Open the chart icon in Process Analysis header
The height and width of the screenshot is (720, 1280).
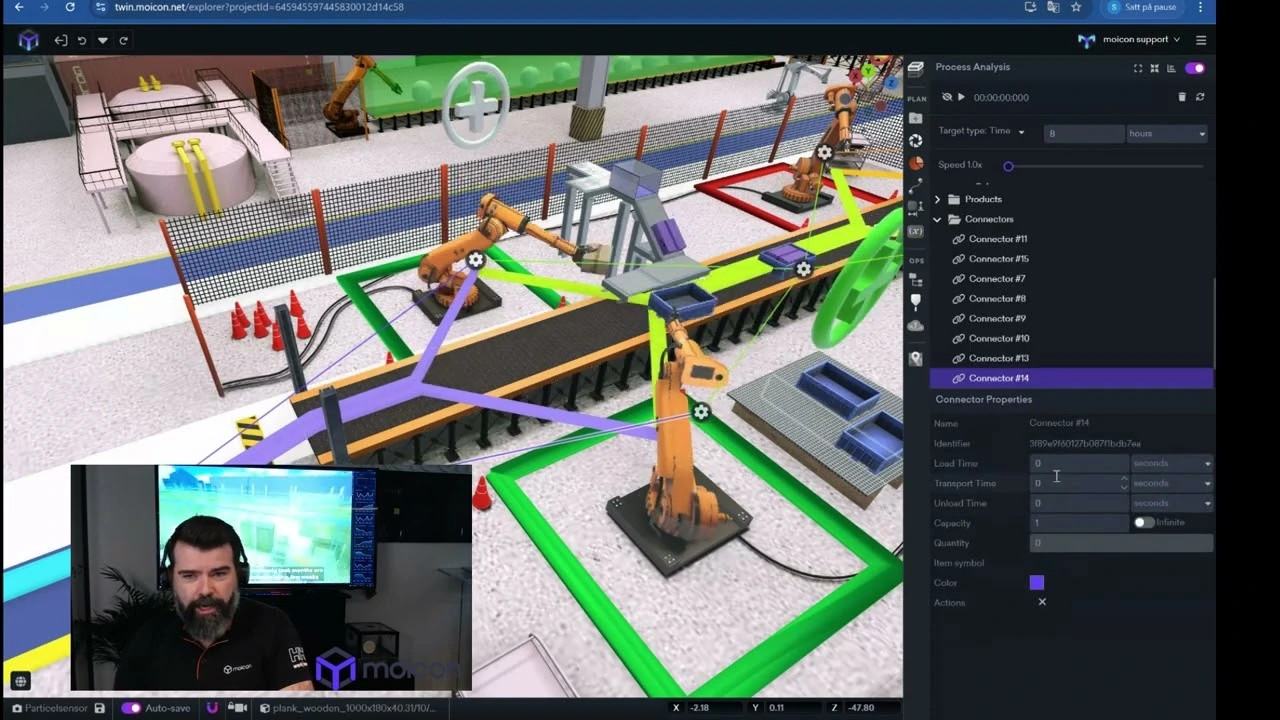tap(1171, 68)
